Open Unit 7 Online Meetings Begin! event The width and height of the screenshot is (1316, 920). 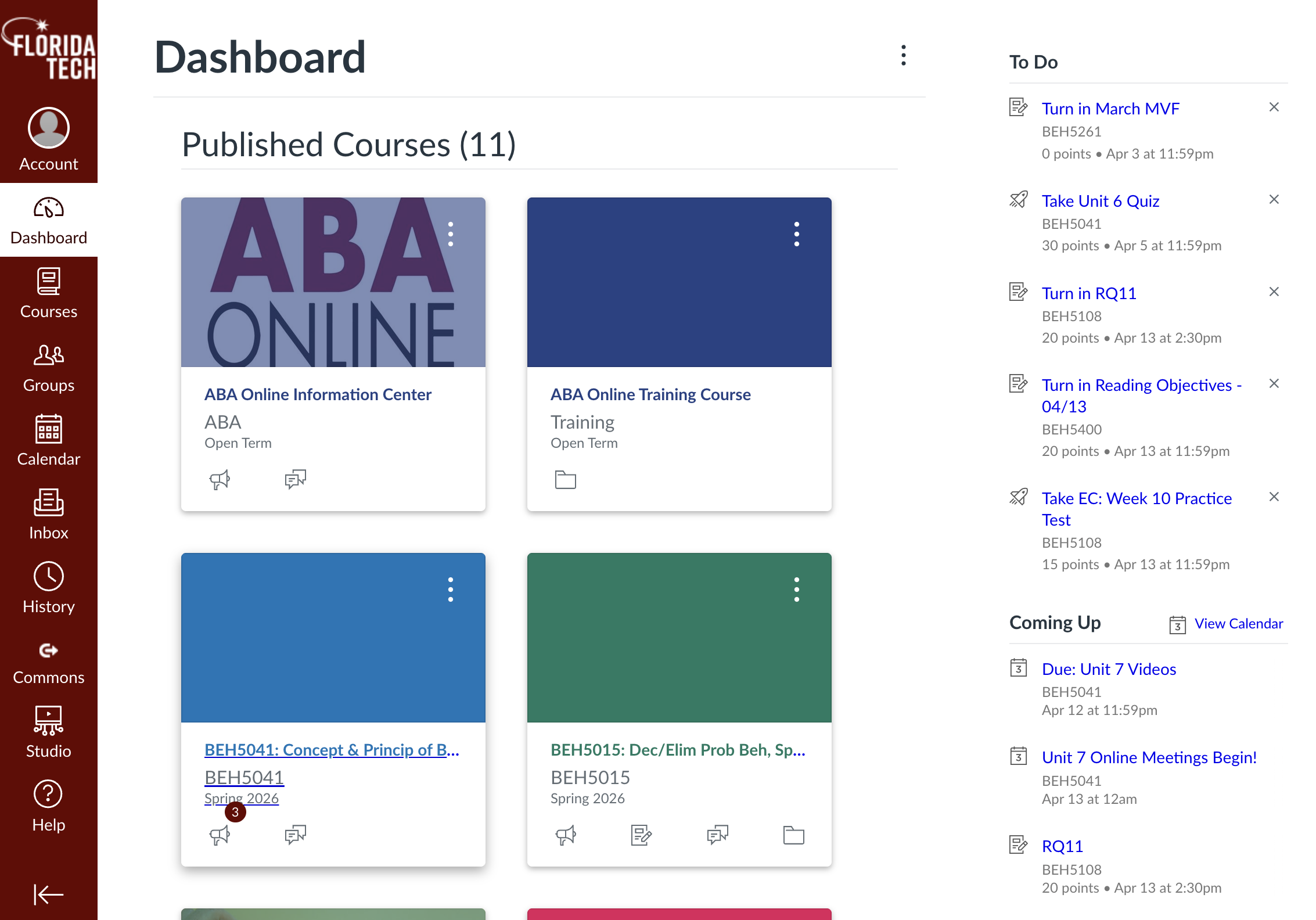point(1149,757)
